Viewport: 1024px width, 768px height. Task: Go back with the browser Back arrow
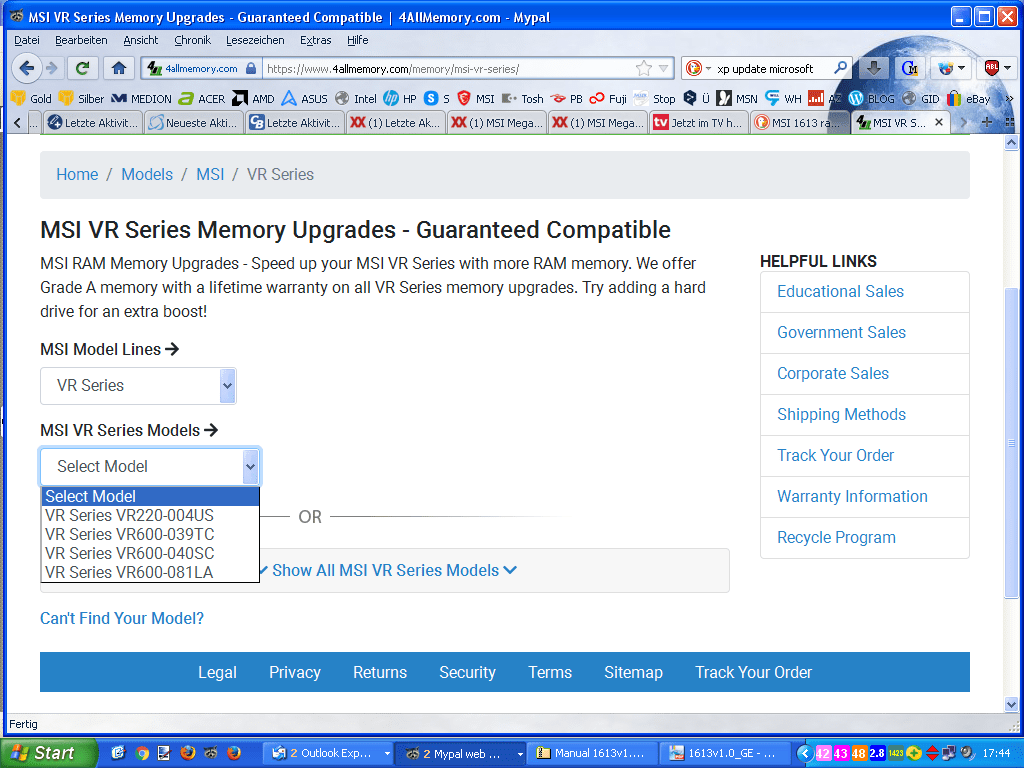[x=27, y=68]
